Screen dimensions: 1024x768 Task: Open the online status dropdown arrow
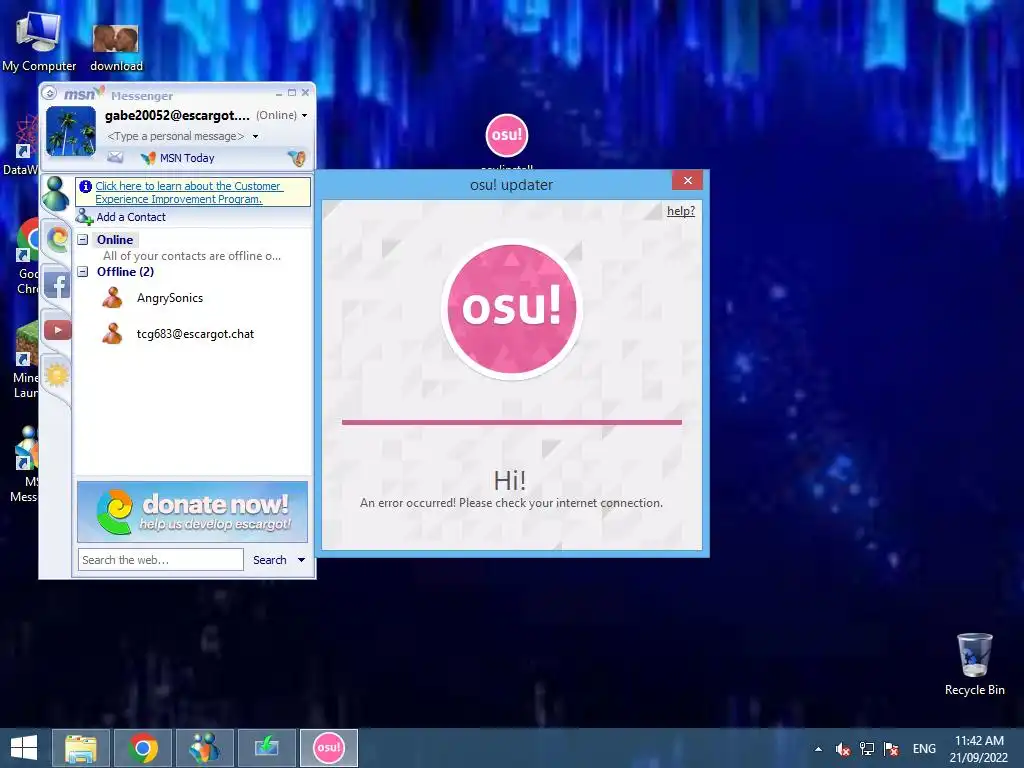coord(304,116)
